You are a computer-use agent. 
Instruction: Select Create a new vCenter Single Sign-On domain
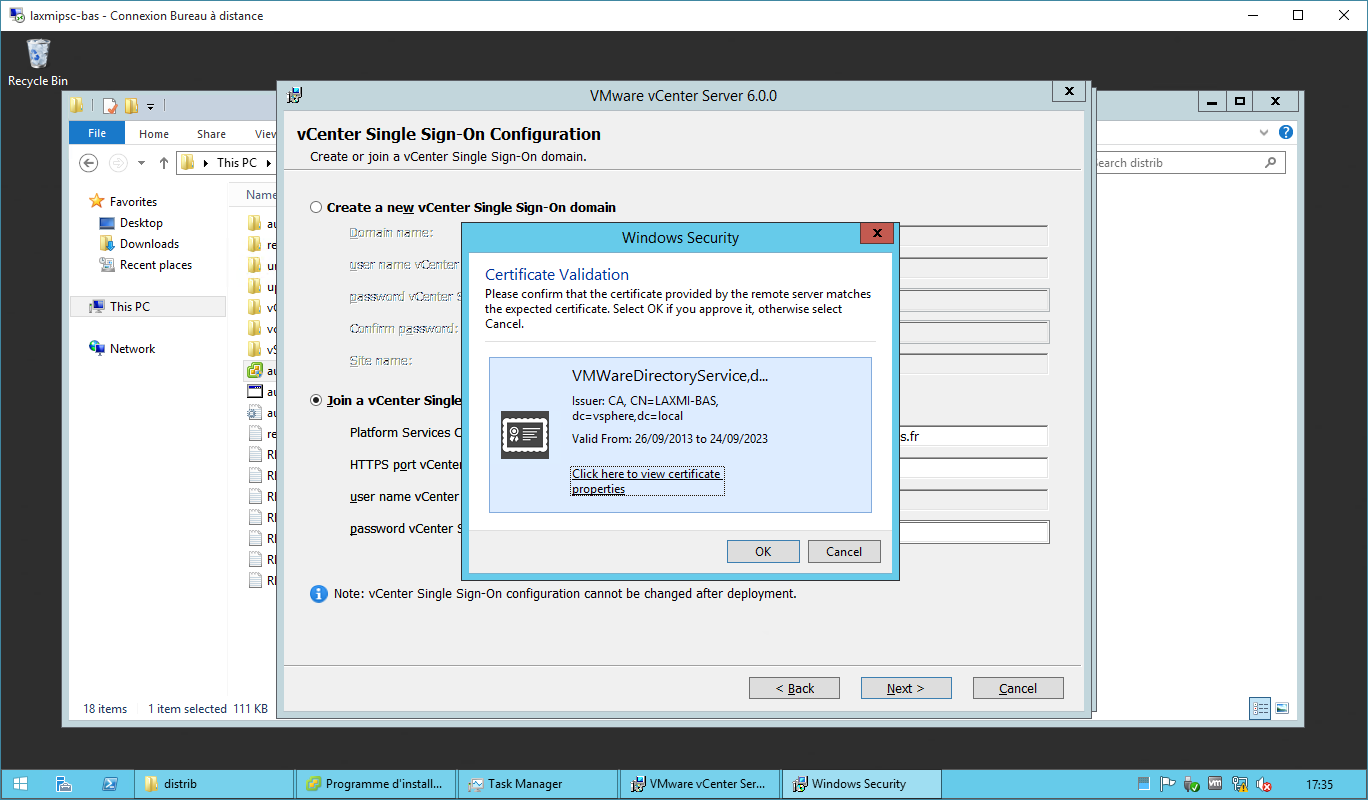[317, 208]
